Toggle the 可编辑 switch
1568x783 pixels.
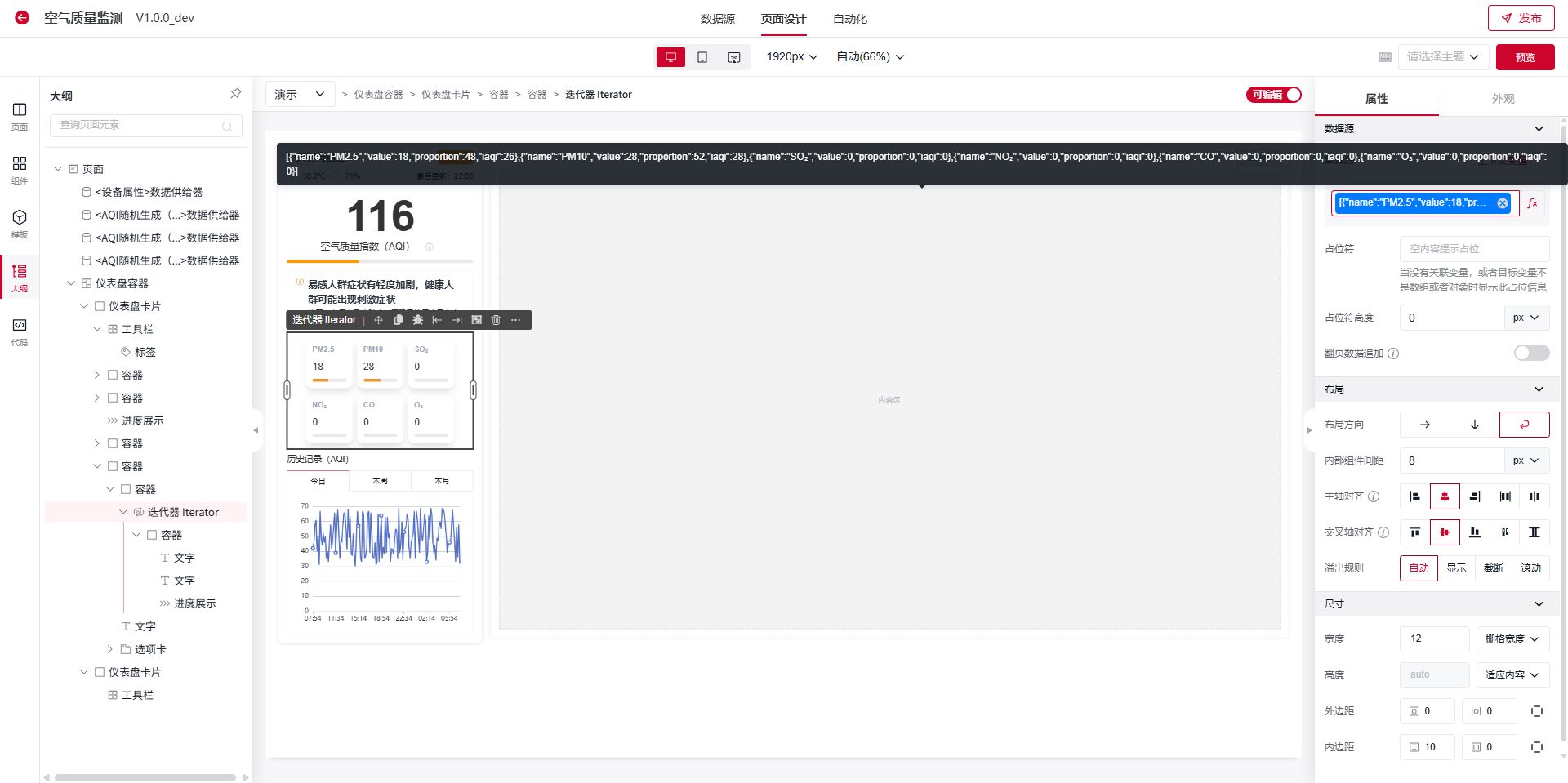coord(1273,95)
